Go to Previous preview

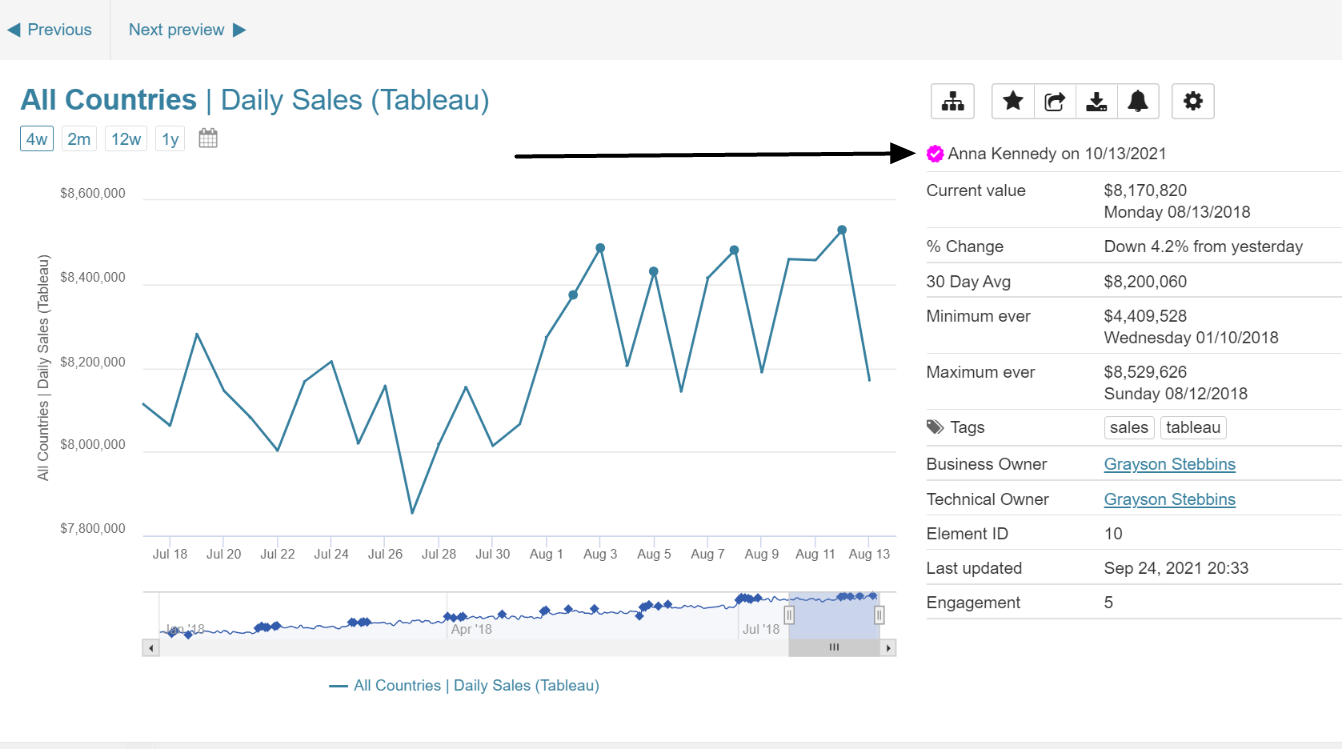coord(50,30)
